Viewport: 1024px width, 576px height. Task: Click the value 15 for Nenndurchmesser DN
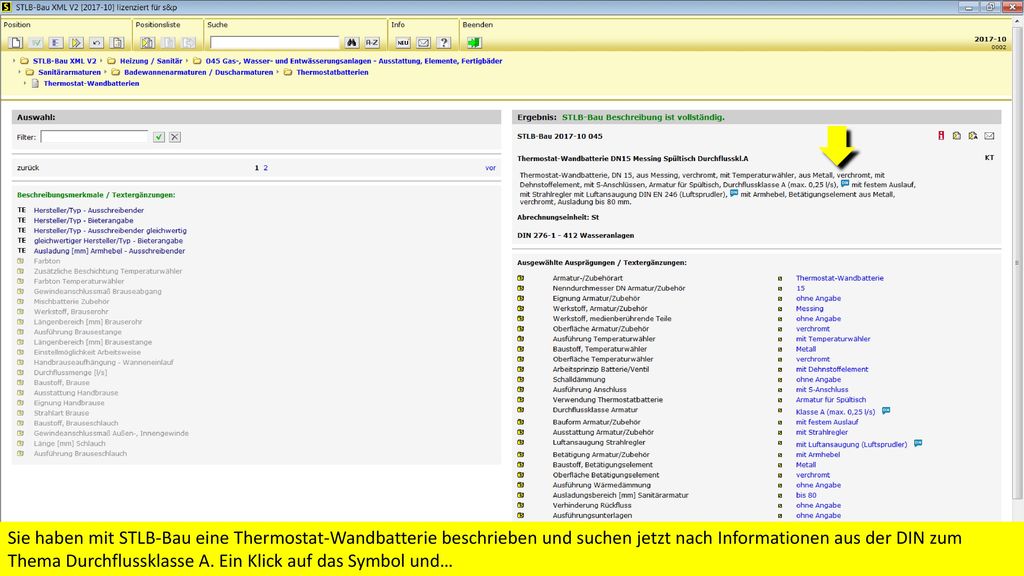click(800, 288)
